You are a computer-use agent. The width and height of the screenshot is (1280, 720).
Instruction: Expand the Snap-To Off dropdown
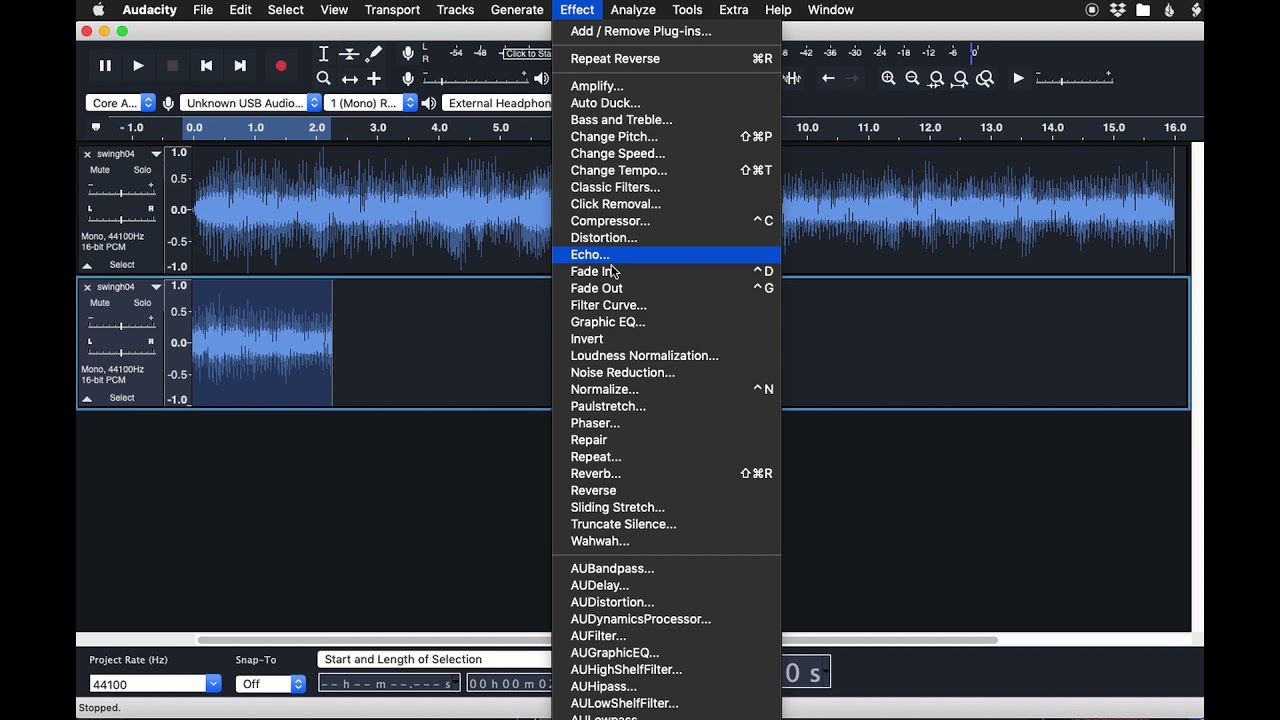[270, 684]
